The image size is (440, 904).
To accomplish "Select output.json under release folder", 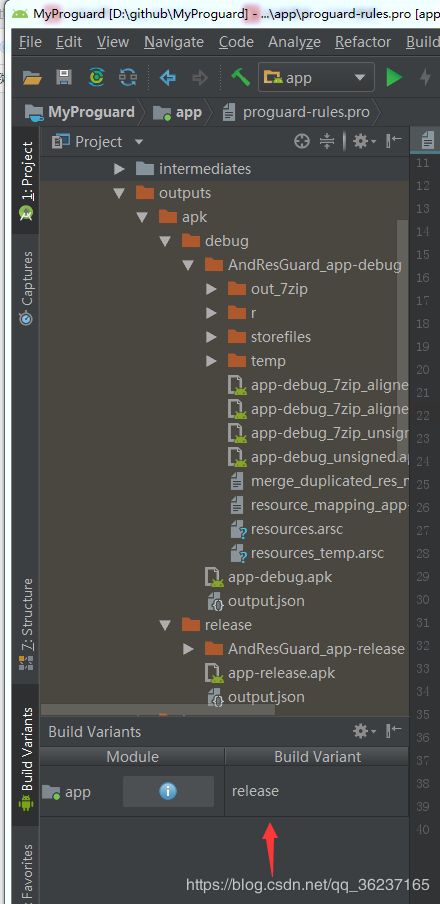I will (x=255, y=697).
